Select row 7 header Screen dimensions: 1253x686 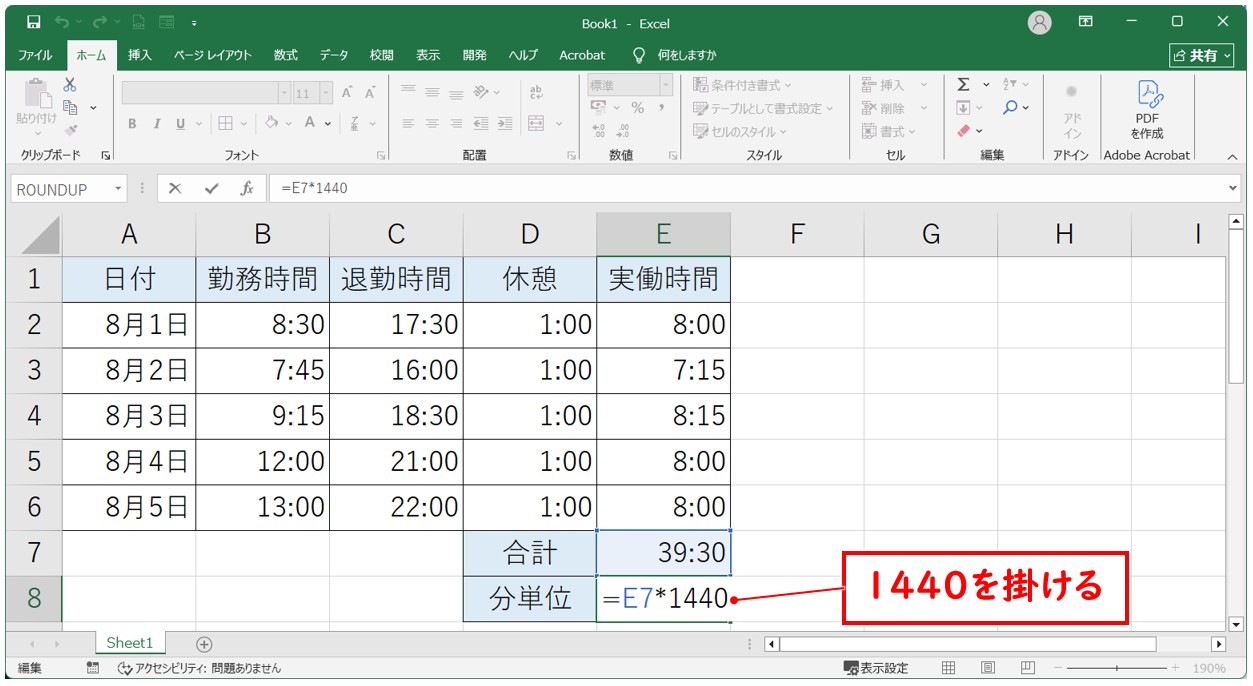pyautogui.click(x=34, y=552)
